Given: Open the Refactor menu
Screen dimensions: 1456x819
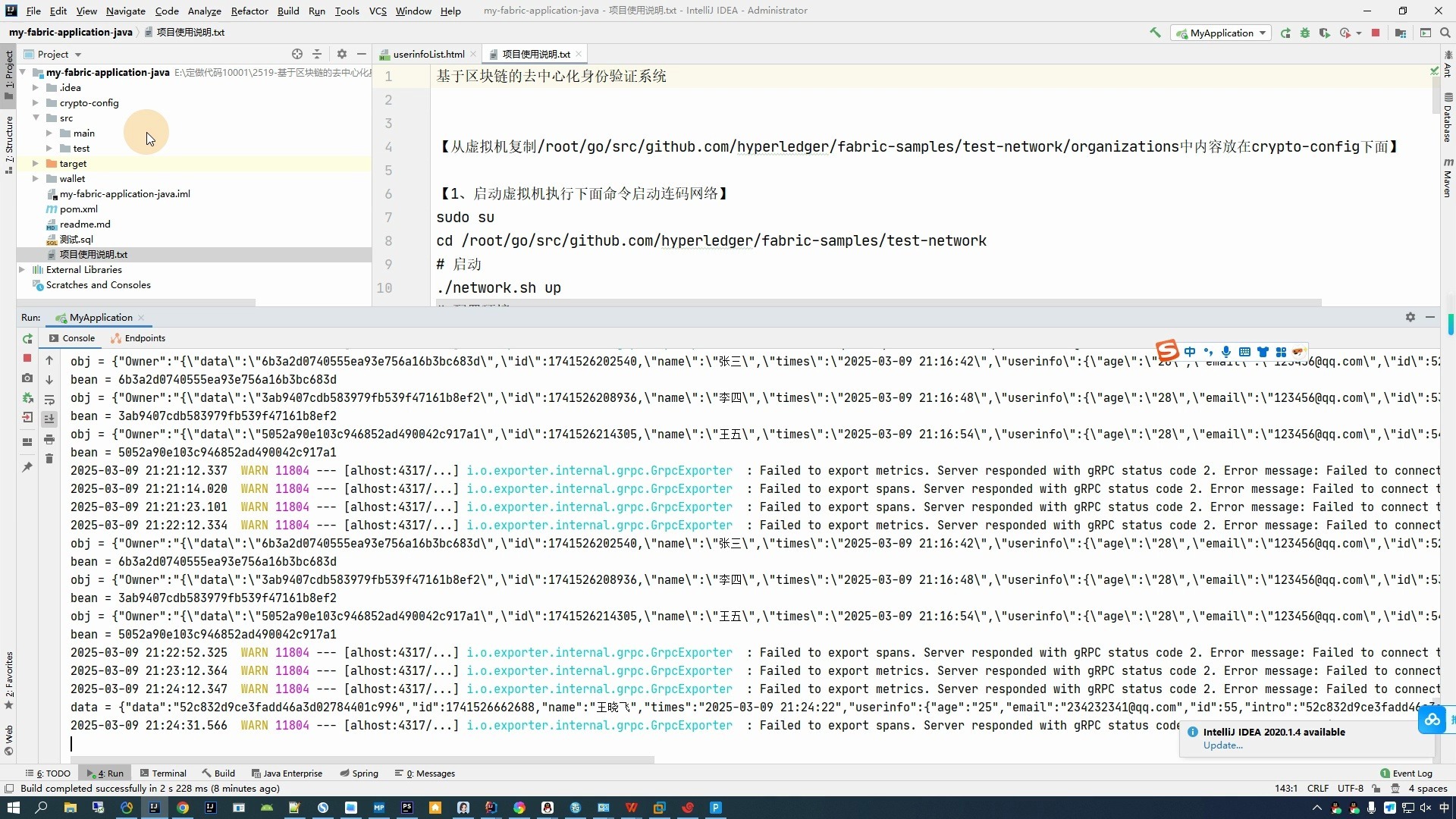Looking at the screenshot, I should click(x=249, y=11).
